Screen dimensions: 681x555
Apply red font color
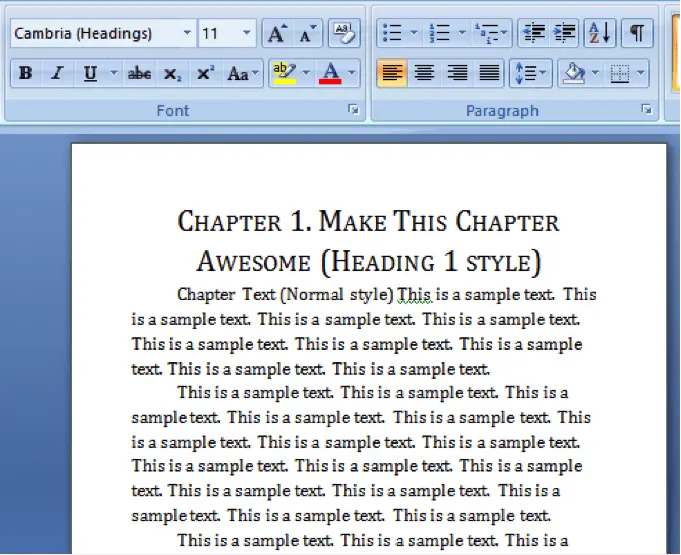tap(331, 73)
